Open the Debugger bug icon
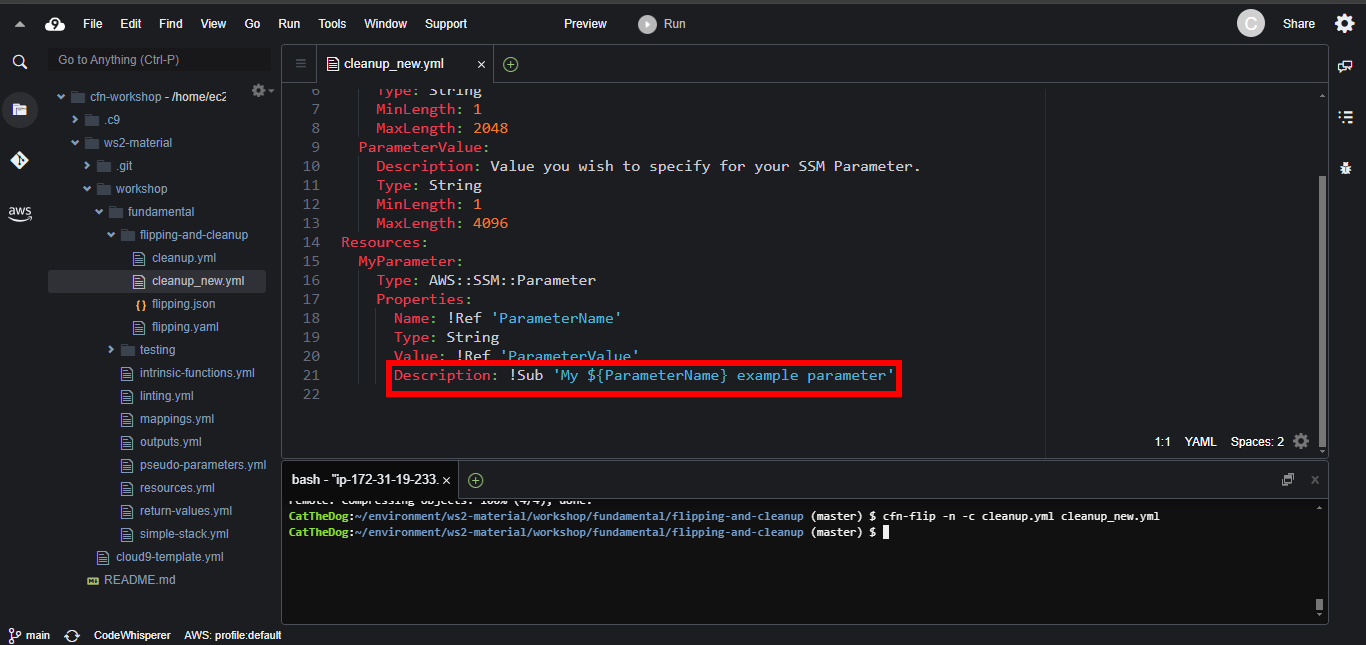The height and width of the screenshot is (645, 1366). [1345, 167]
